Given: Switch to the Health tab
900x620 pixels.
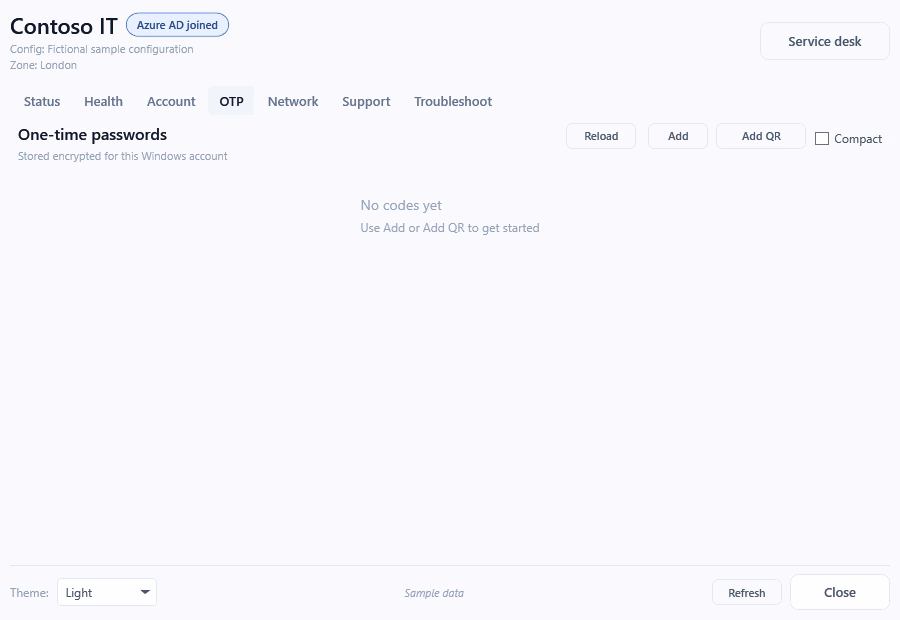Looking at the screenshot, I should (103, 102).
